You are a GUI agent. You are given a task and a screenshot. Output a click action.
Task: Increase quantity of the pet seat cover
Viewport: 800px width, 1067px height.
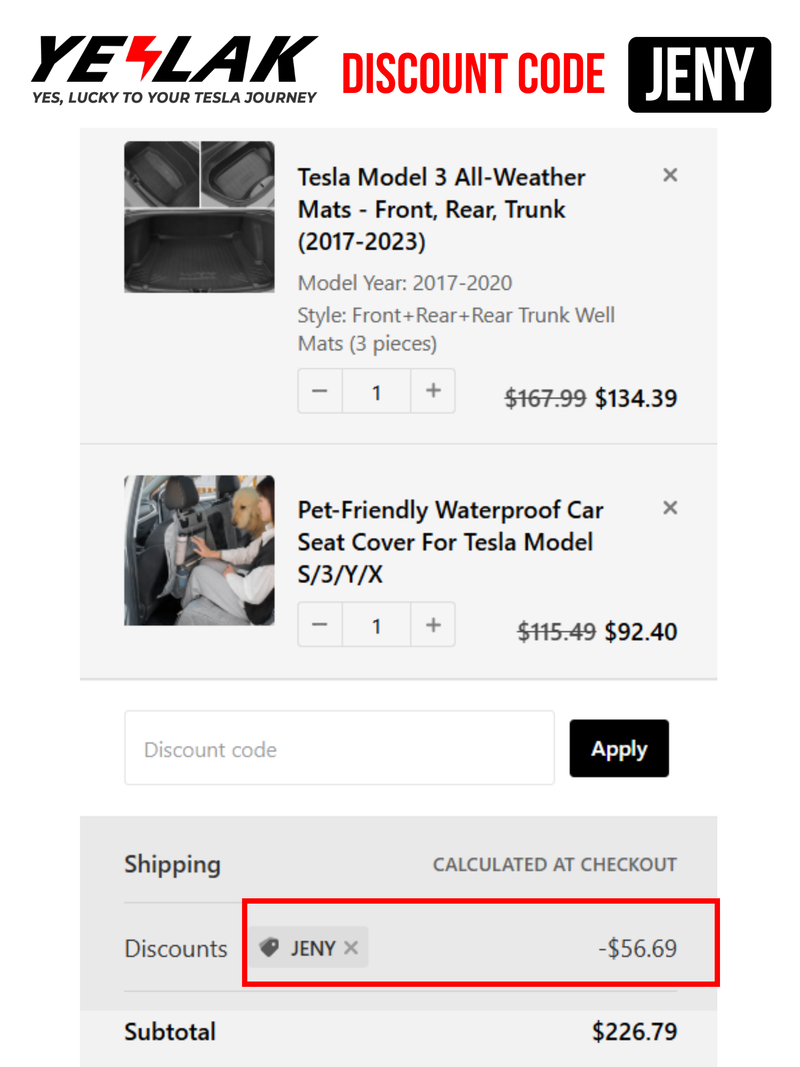pyautogui.click(x=433, y=624)
